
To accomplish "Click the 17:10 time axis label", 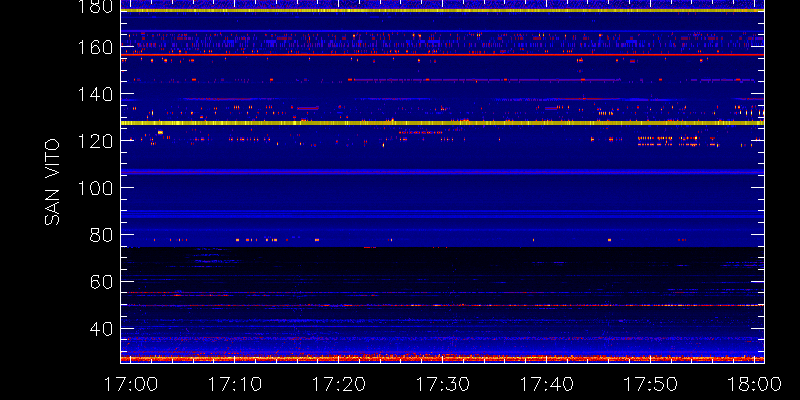I will click(234, 384).
